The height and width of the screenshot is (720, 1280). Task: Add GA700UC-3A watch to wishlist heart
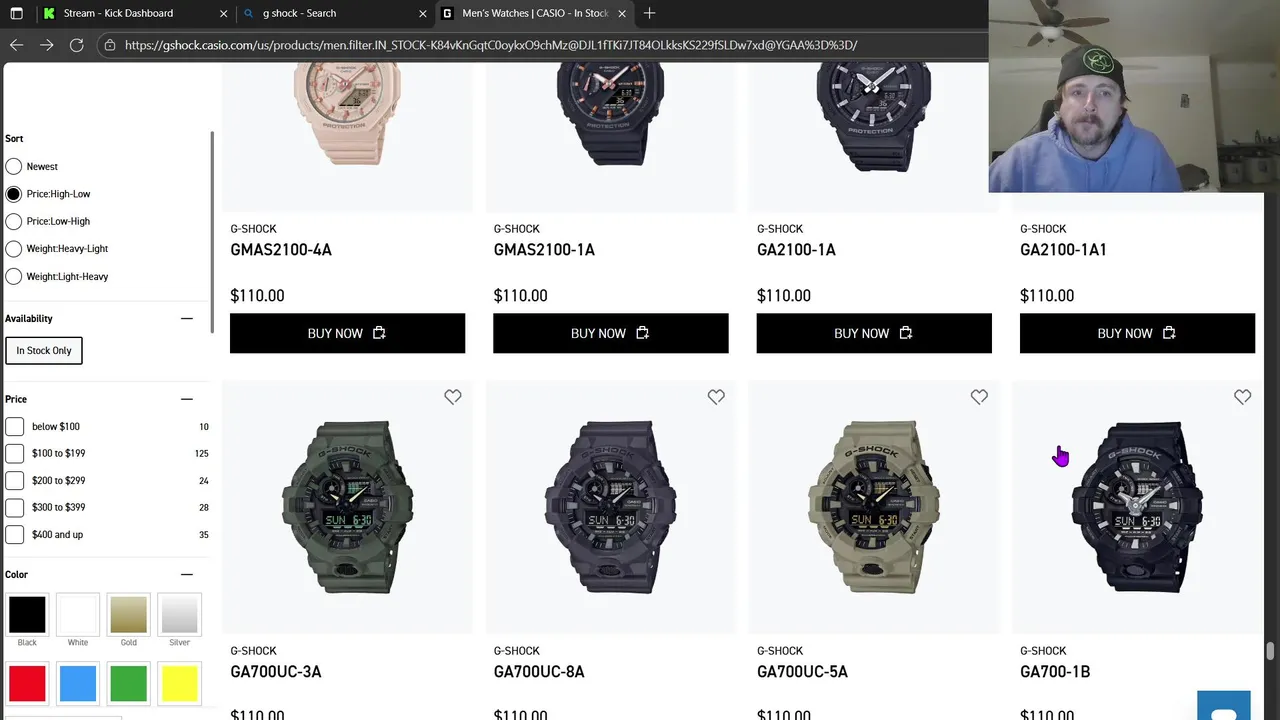[453, 397]
